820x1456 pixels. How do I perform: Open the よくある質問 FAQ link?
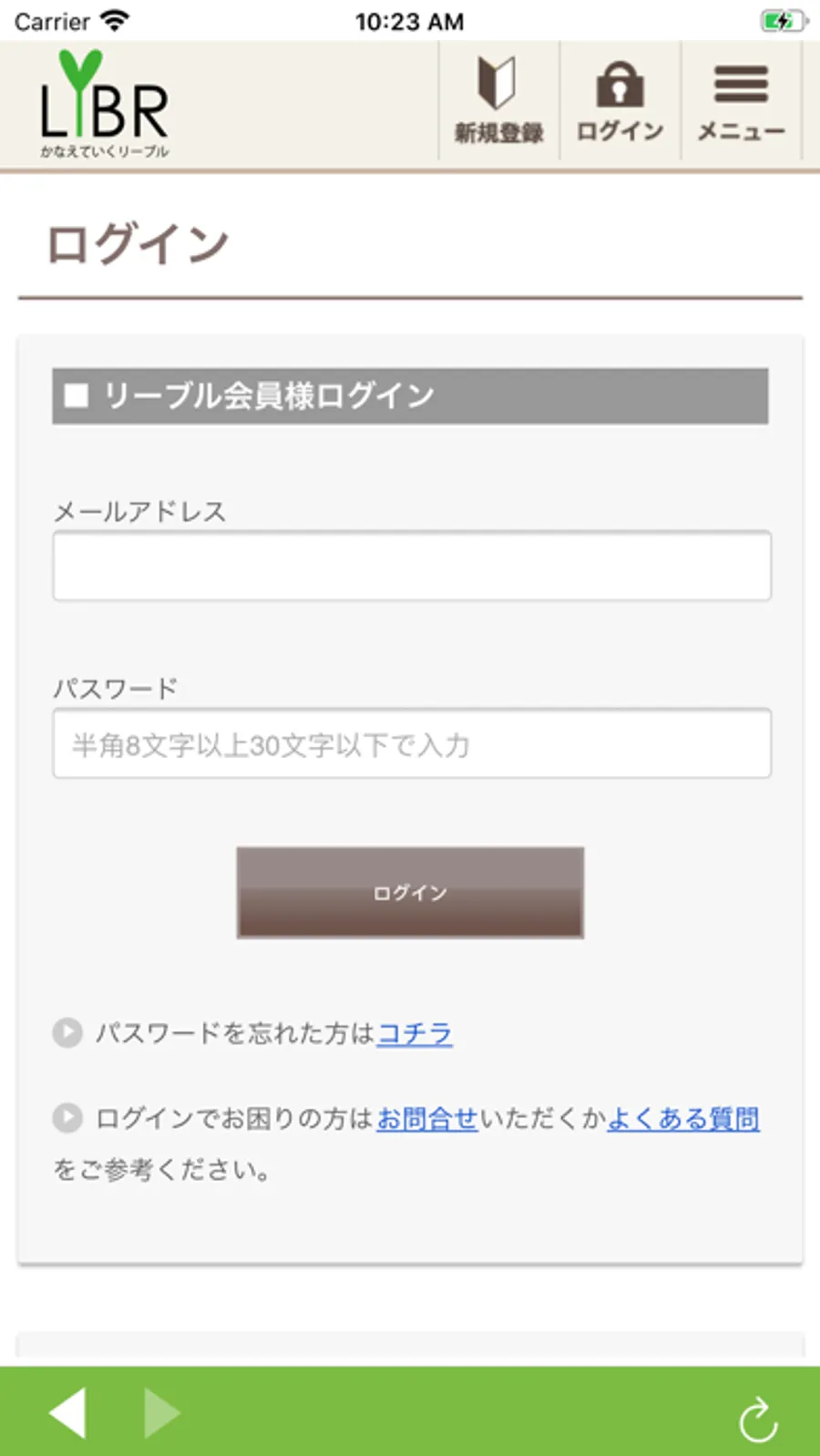point(683,1118)
